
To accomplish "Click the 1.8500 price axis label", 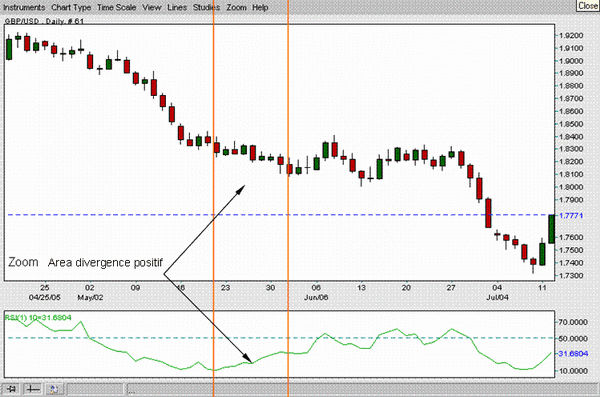I will [x=571, y=124].
